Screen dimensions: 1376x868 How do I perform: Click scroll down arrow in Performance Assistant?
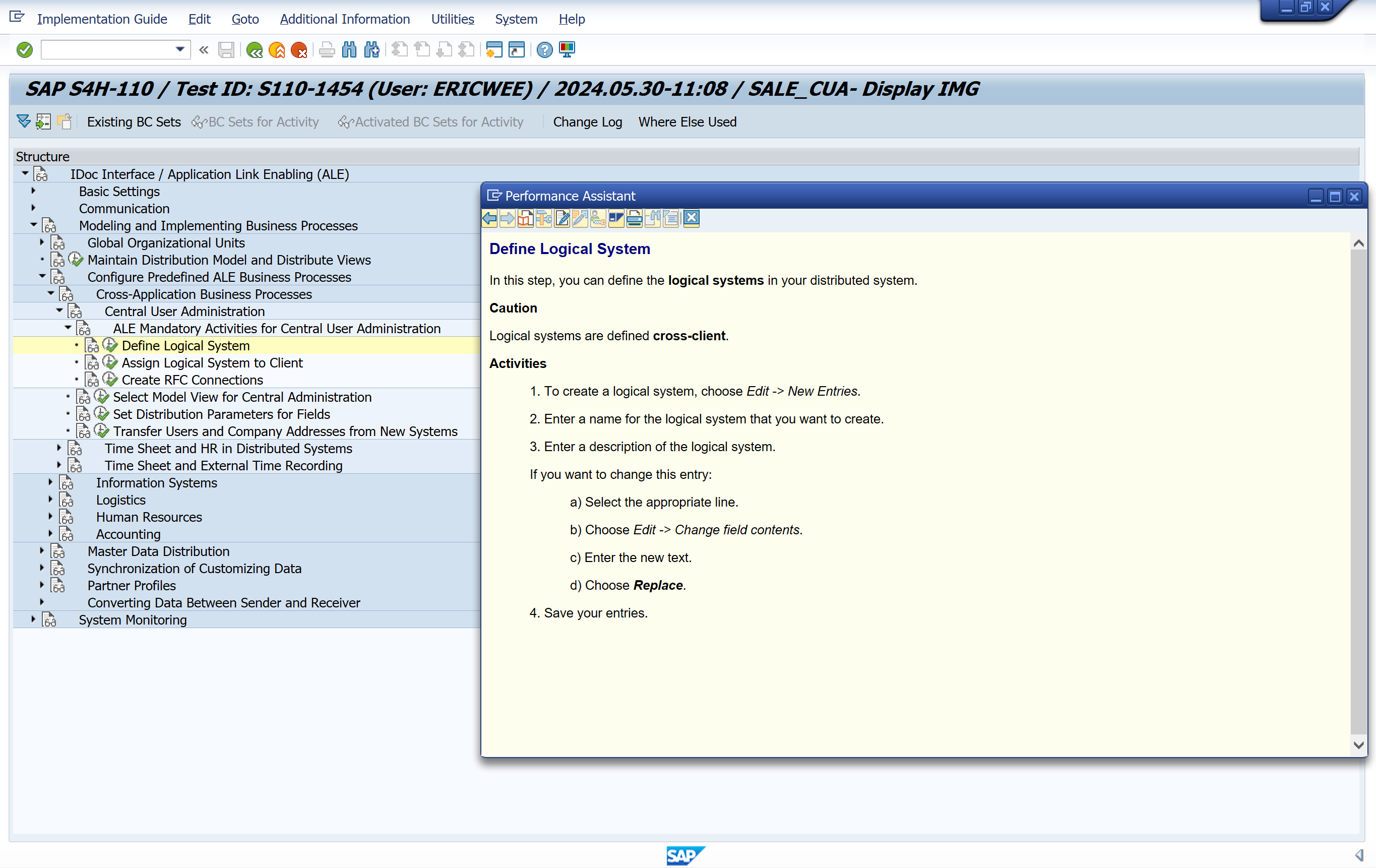pos(1358,745)
